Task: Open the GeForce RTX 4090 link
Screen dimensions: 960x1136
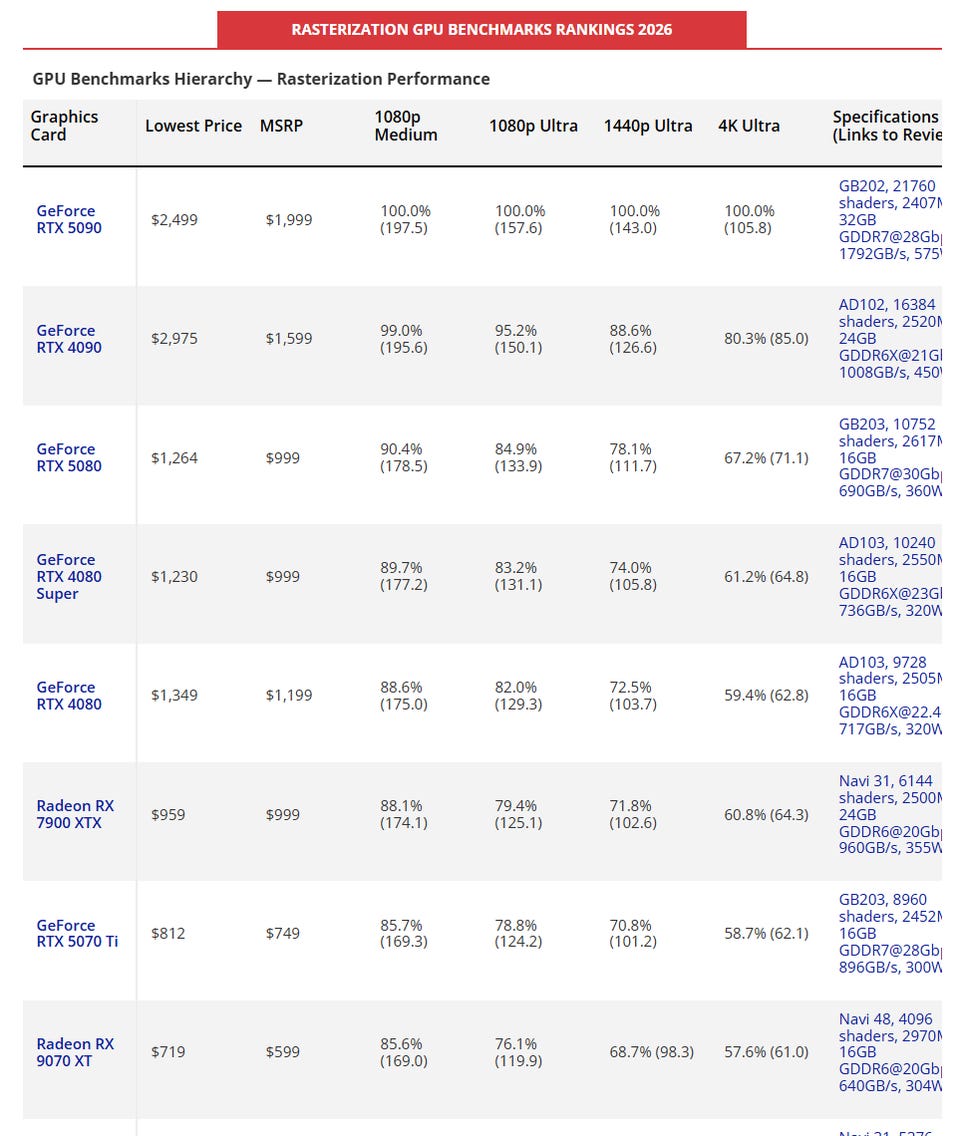Action: point(69,339)
